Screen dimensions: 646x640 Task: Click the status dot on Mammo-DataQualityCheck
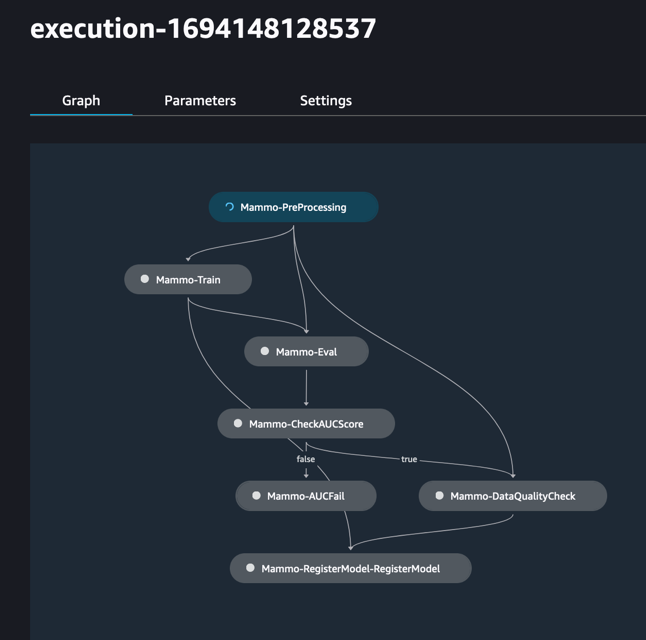(439, 495)
